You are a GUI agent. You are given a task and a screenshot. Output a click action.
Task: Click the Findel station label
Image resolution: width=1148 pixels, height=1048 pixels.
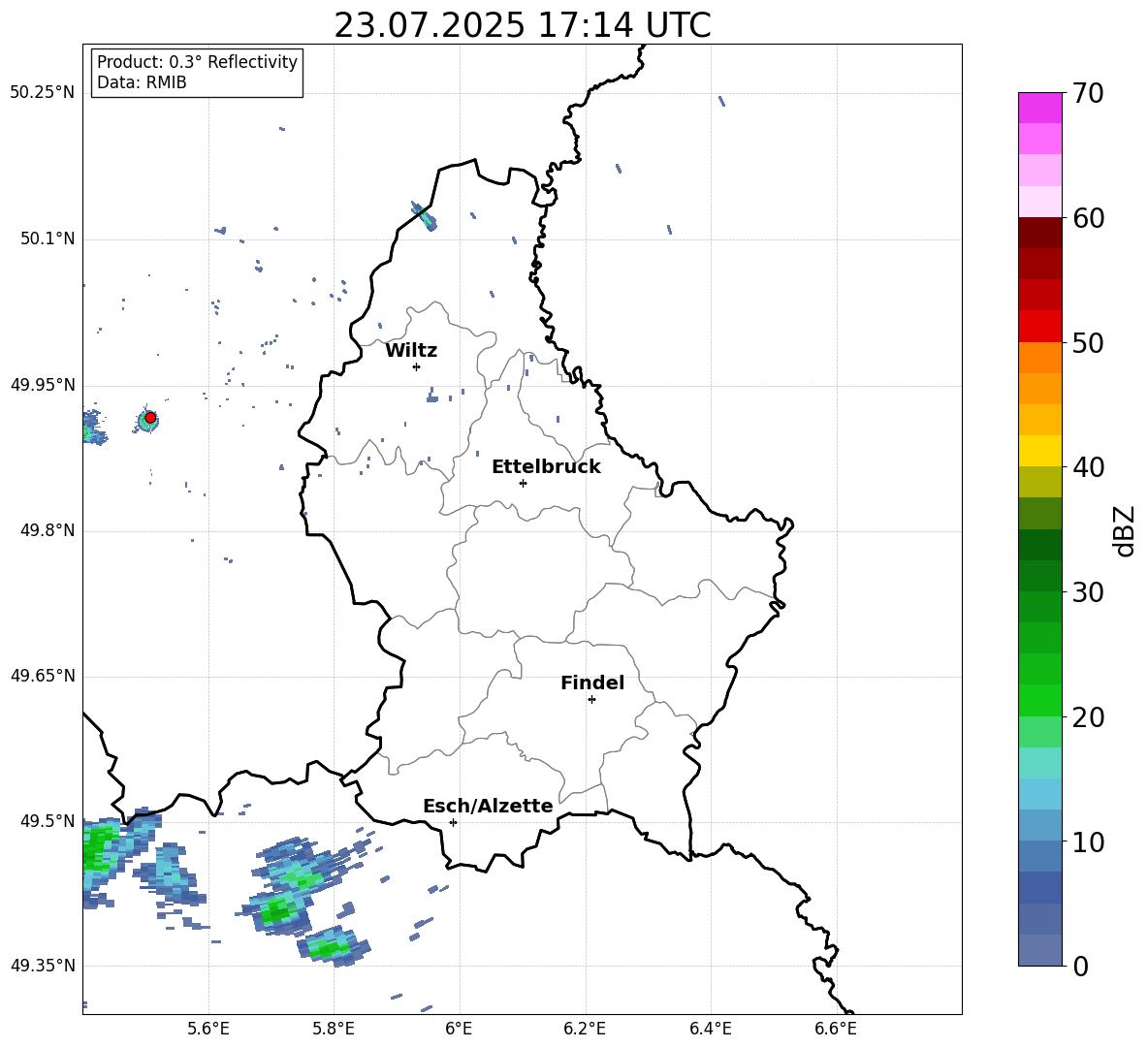tap(592, 683)
